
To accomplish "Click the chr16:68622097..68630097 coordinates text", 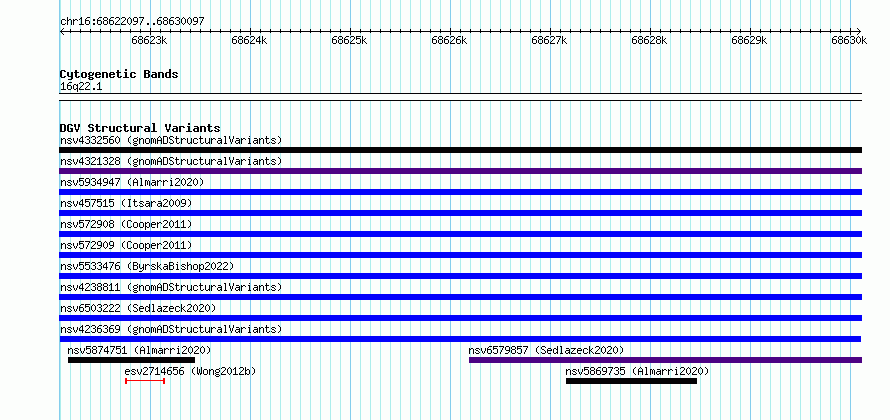I will click(x=132, y=21).
